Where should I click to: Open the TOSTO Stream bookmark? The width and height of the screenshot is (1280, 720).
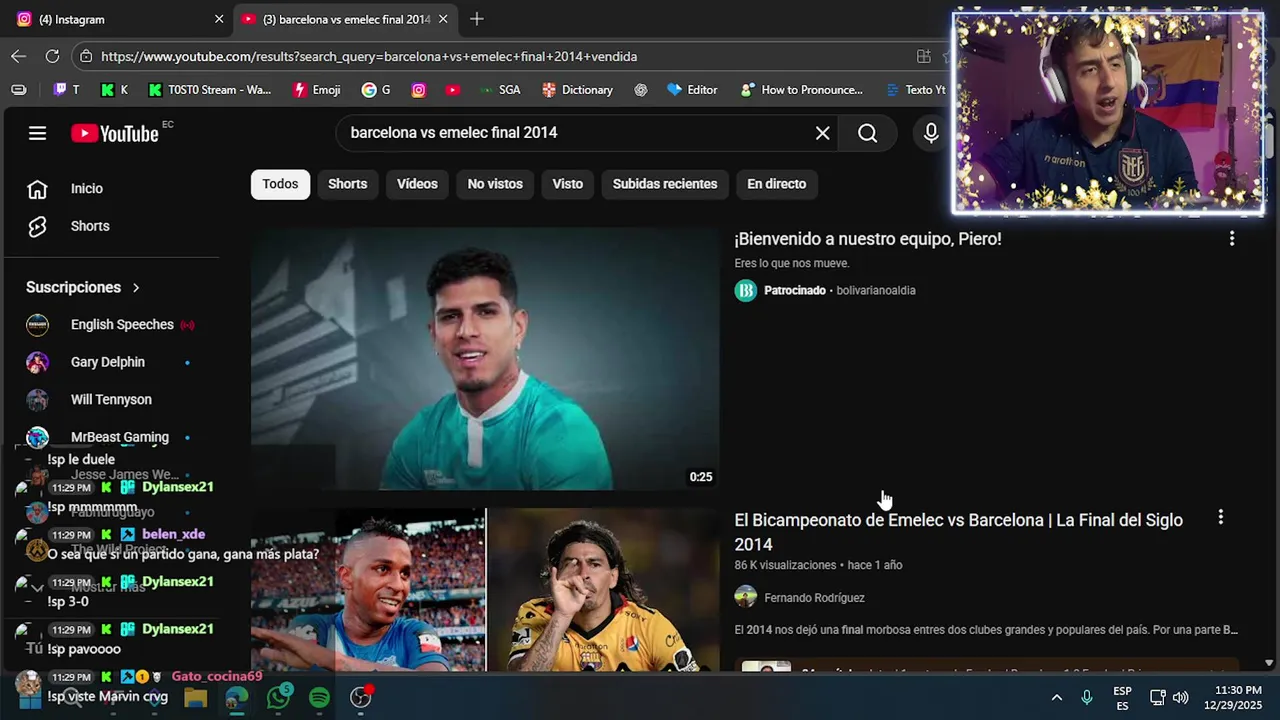click(x=210, y=90)
